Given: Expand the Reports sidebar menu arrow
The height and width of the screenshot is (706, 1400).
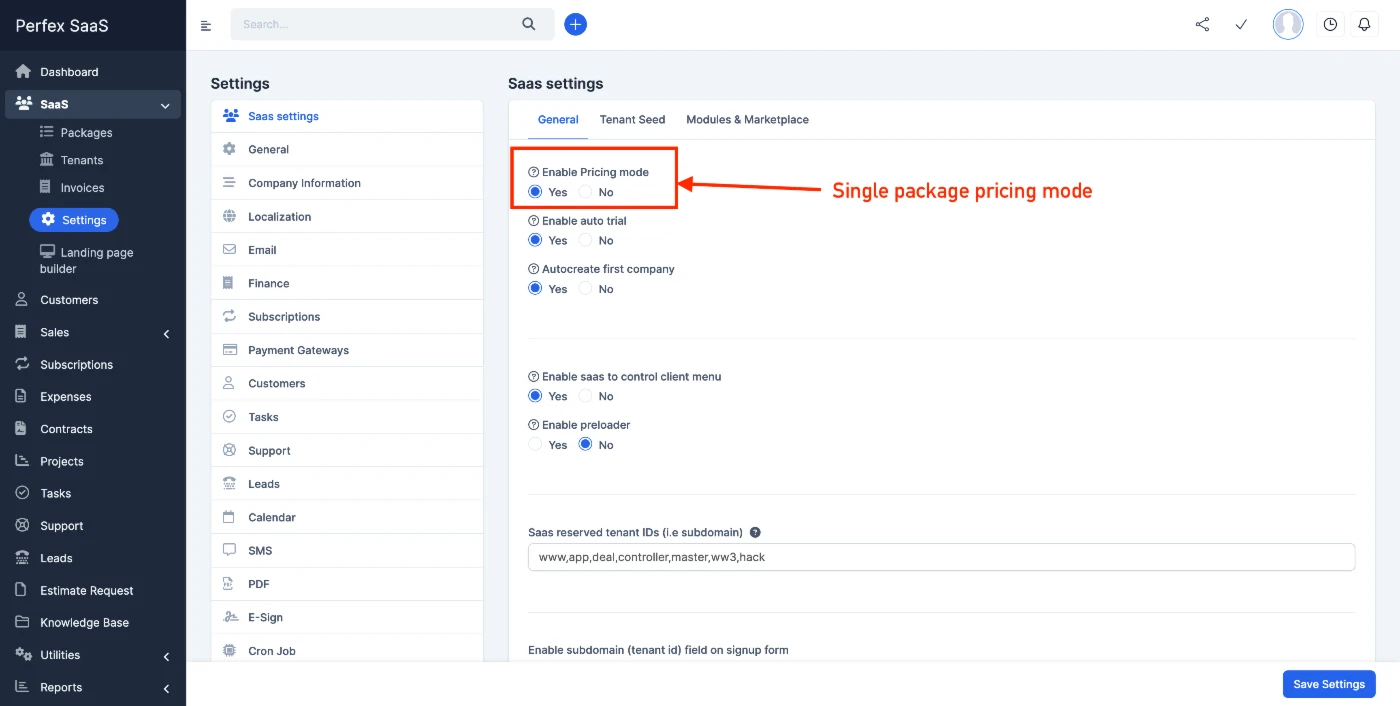Looking at the screenshot, I should point(167,688).
